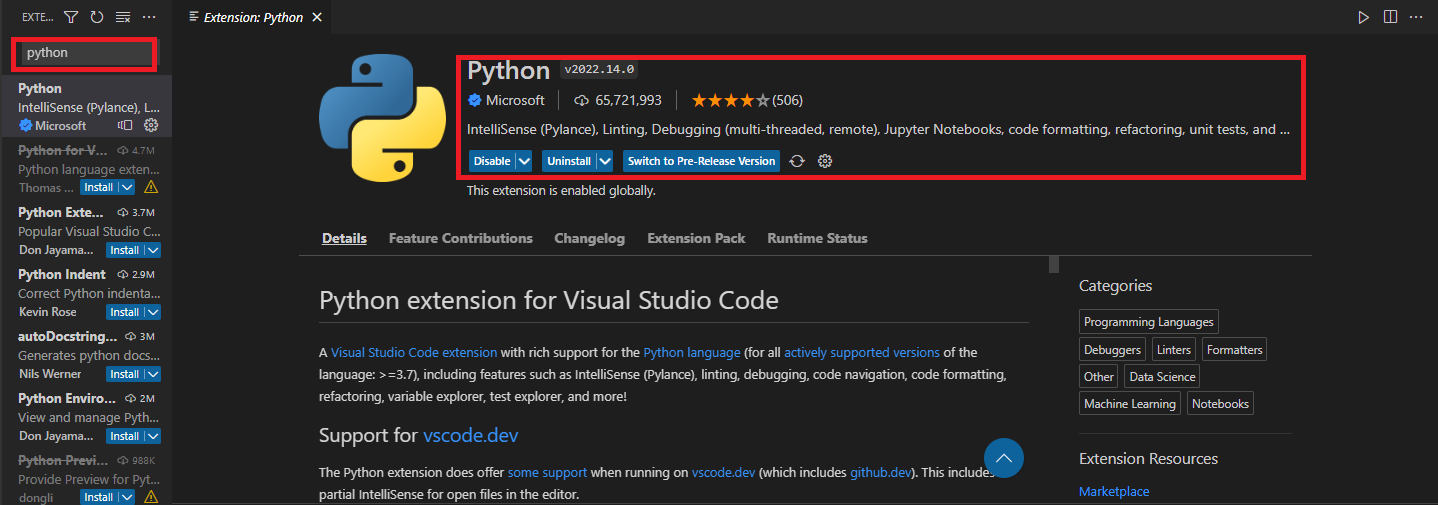Clear extensions search results
The height and width of the screenshot is (505, 1438).
pos(123,17)
